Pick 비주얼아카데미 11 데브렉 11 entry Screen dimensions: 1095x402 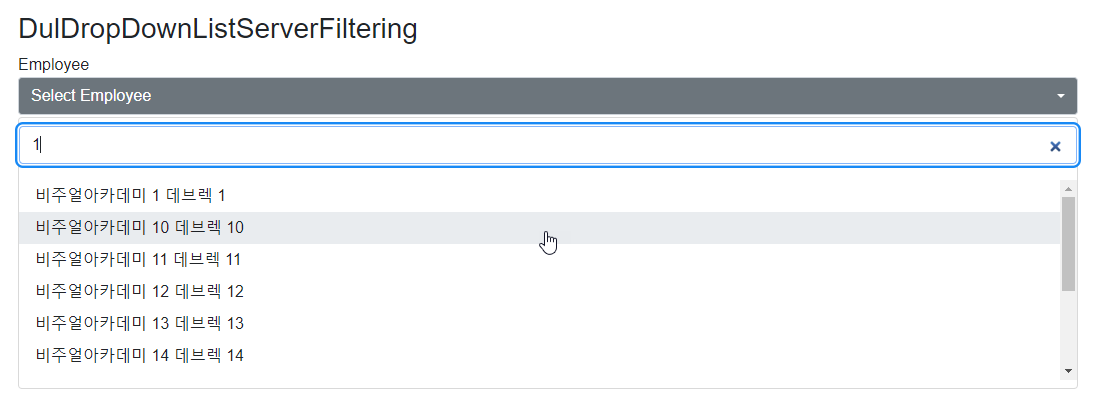point(138,260)
